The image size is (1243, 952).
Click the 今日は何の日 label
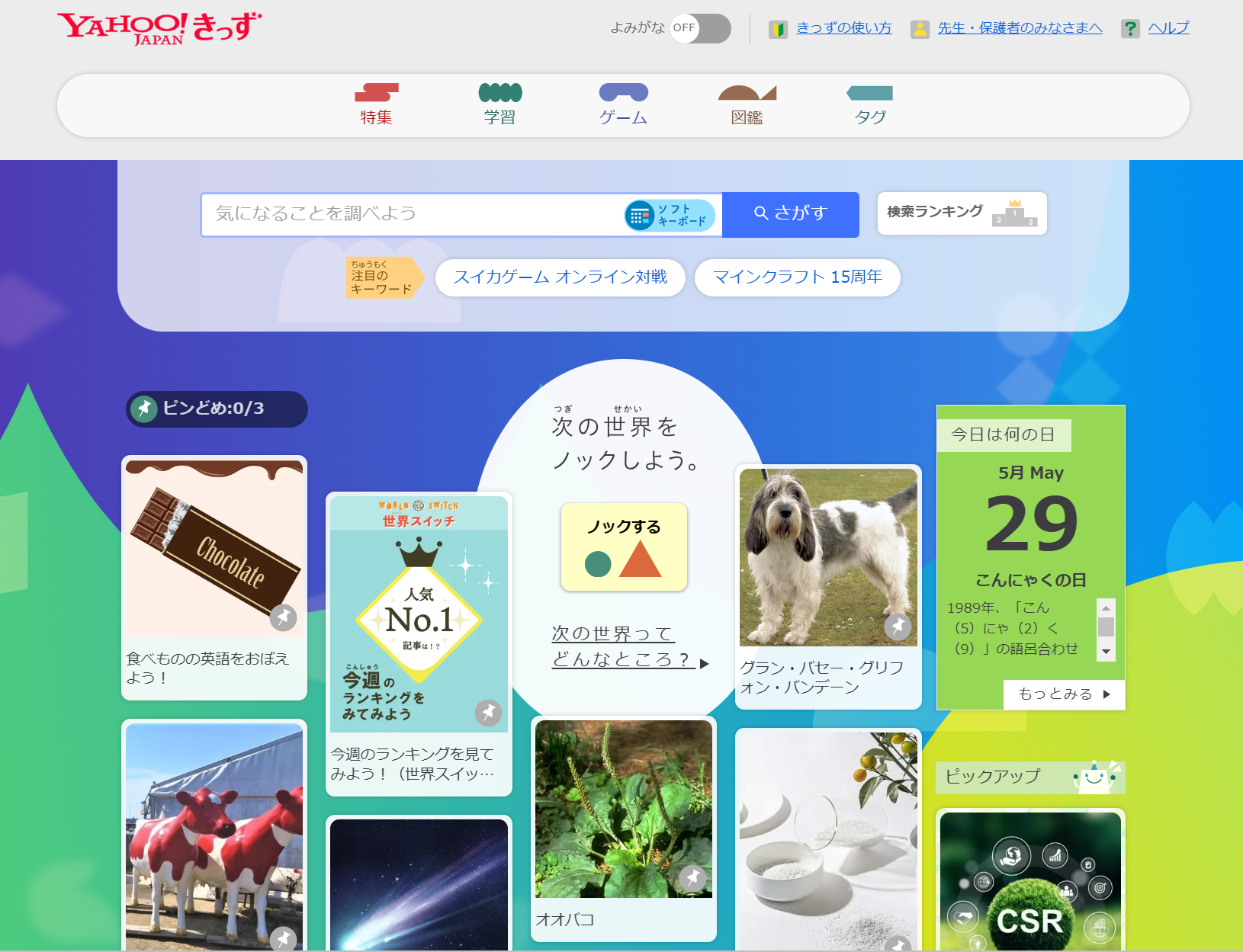pyautogui.click(x=1004, y=435)
